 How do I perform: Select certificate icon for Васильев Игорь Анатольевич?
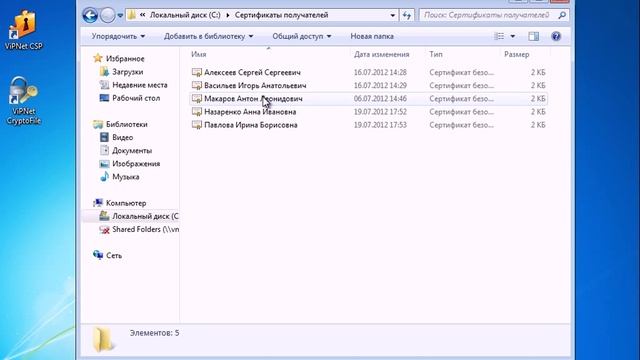pyautogui.click(x=197, y=85)
